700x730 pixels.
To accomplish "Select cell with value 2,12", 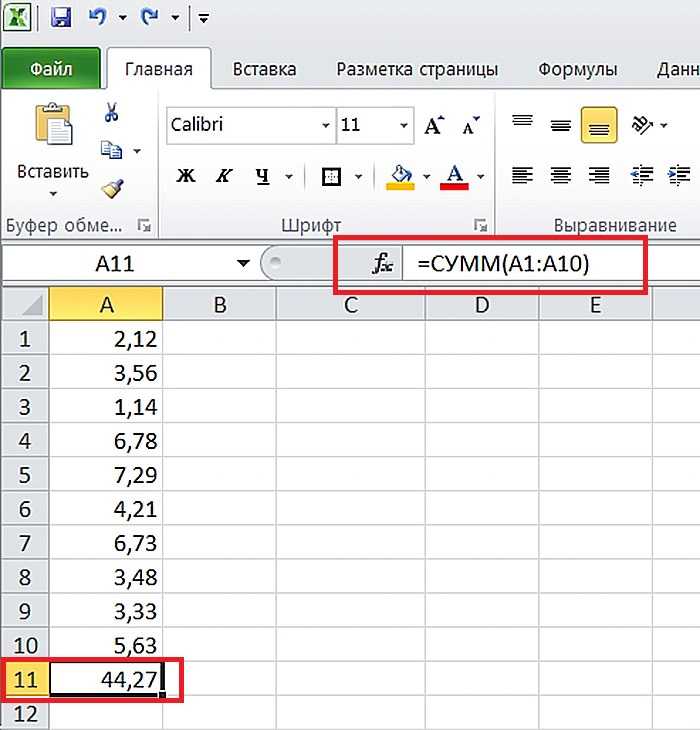I will coord(106,338).
